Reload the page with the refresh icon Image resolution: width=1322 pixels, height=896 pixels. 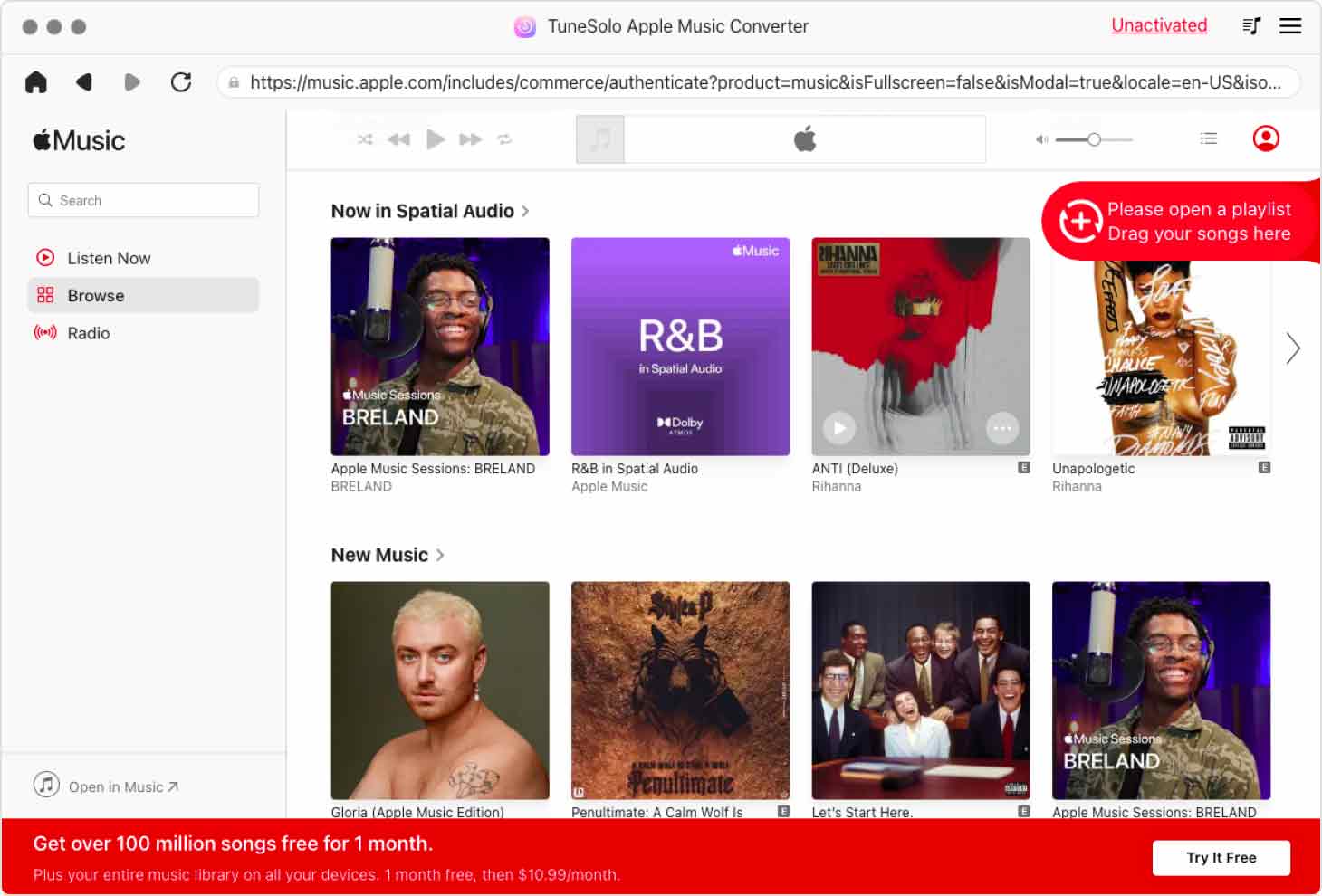pos(181,82)
